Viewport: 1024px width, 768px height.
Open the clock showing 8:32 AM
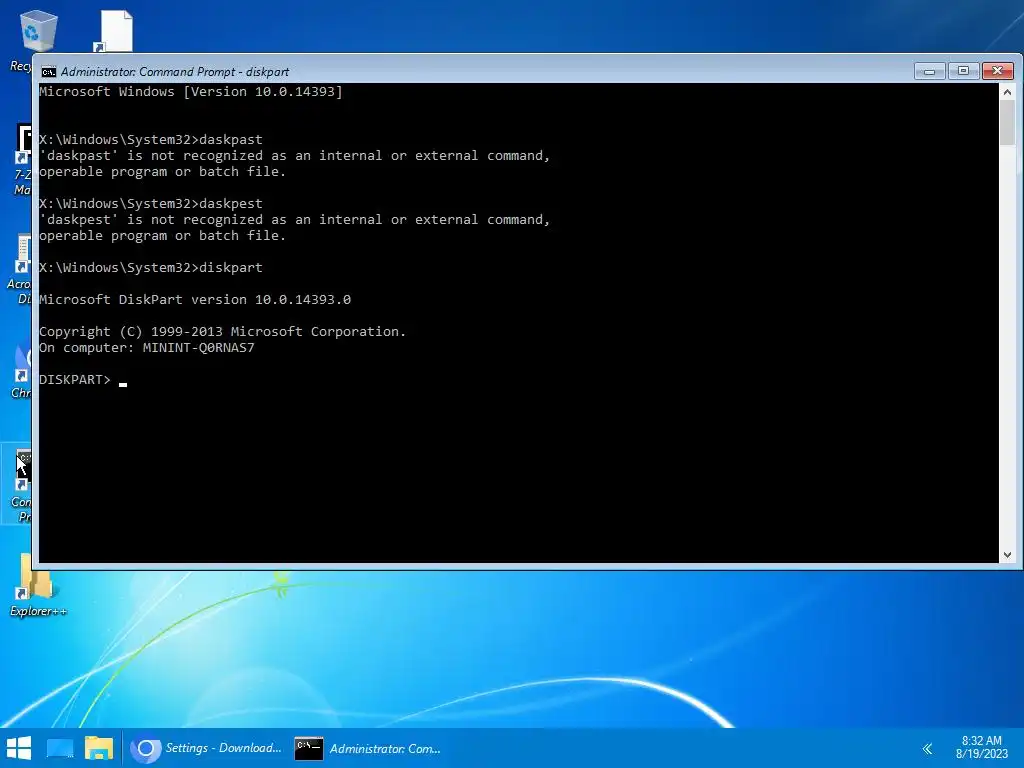tap(982, 747)
